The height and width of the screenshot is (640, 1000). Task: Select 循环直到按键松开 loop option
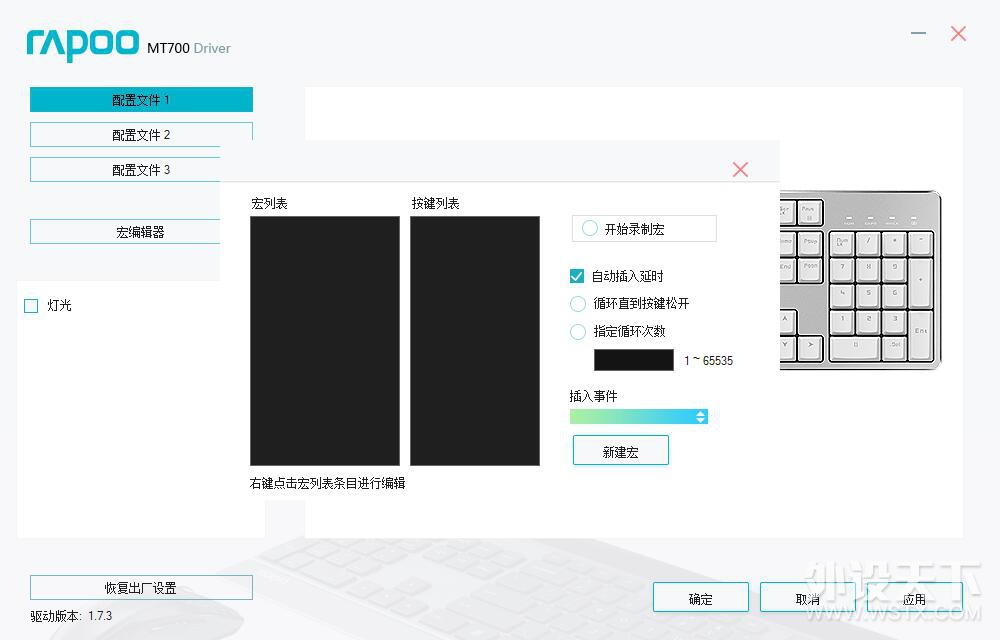click(x=578, y=303)
